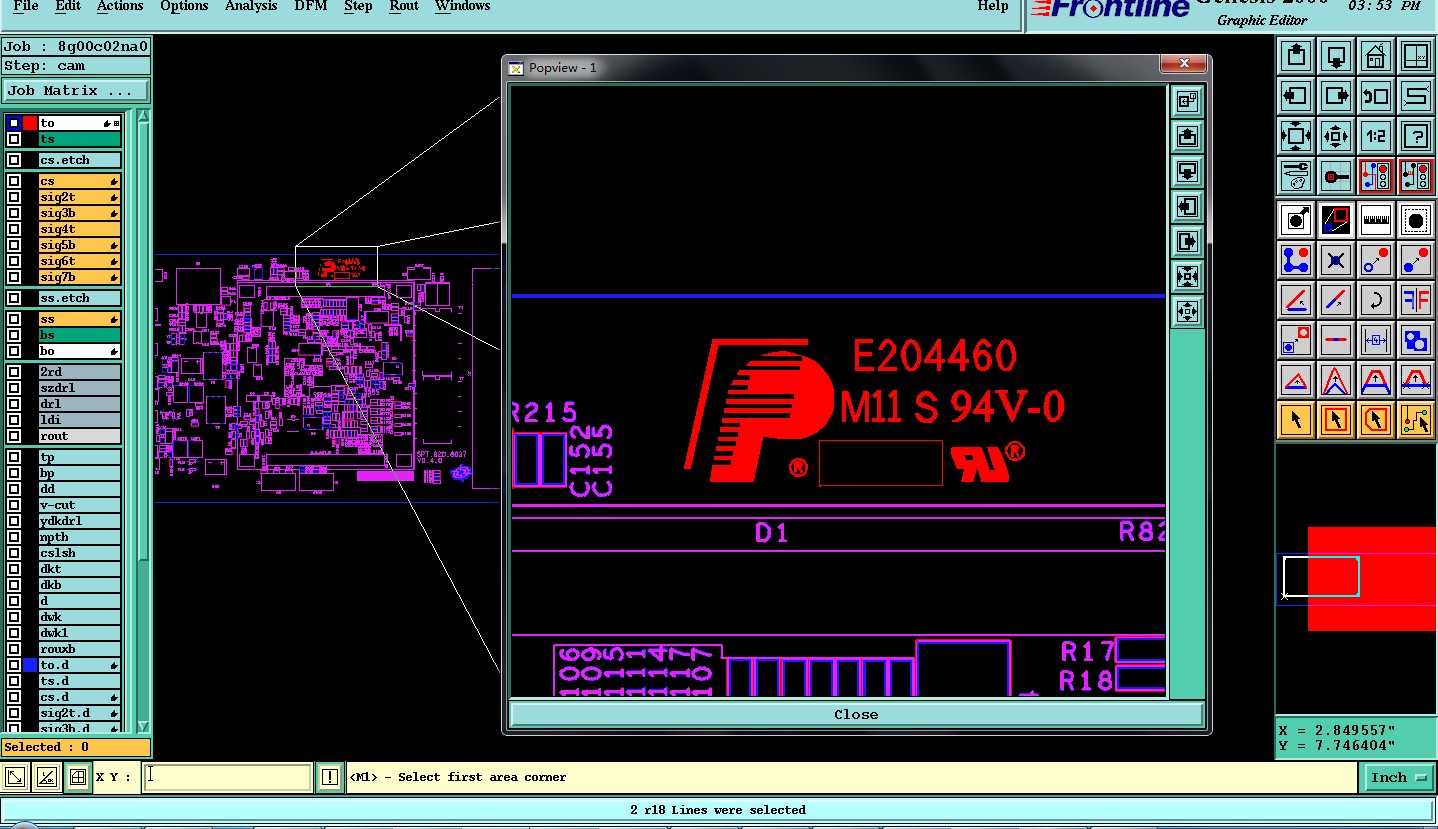Screen dimensions: 1438x829
Task: Click the layer list scrollbar down arrow
Action: [143, 726]
